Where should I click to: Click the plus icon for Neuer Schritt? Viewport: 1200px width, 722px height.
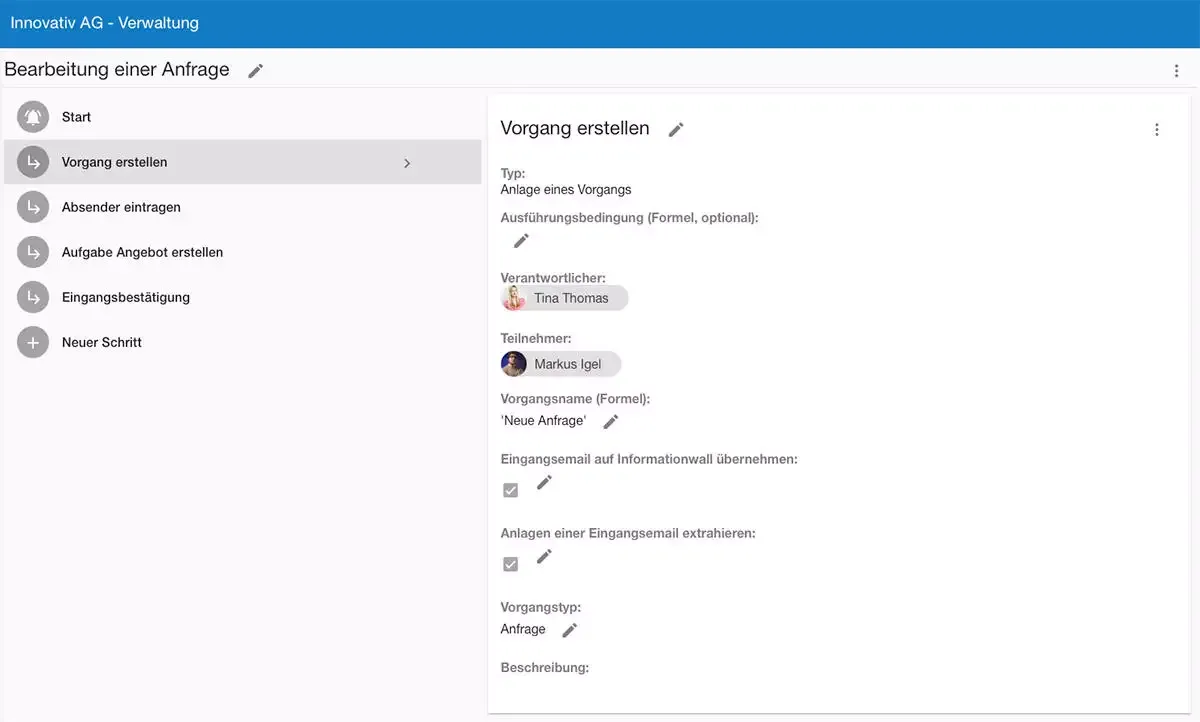(33, 342)
